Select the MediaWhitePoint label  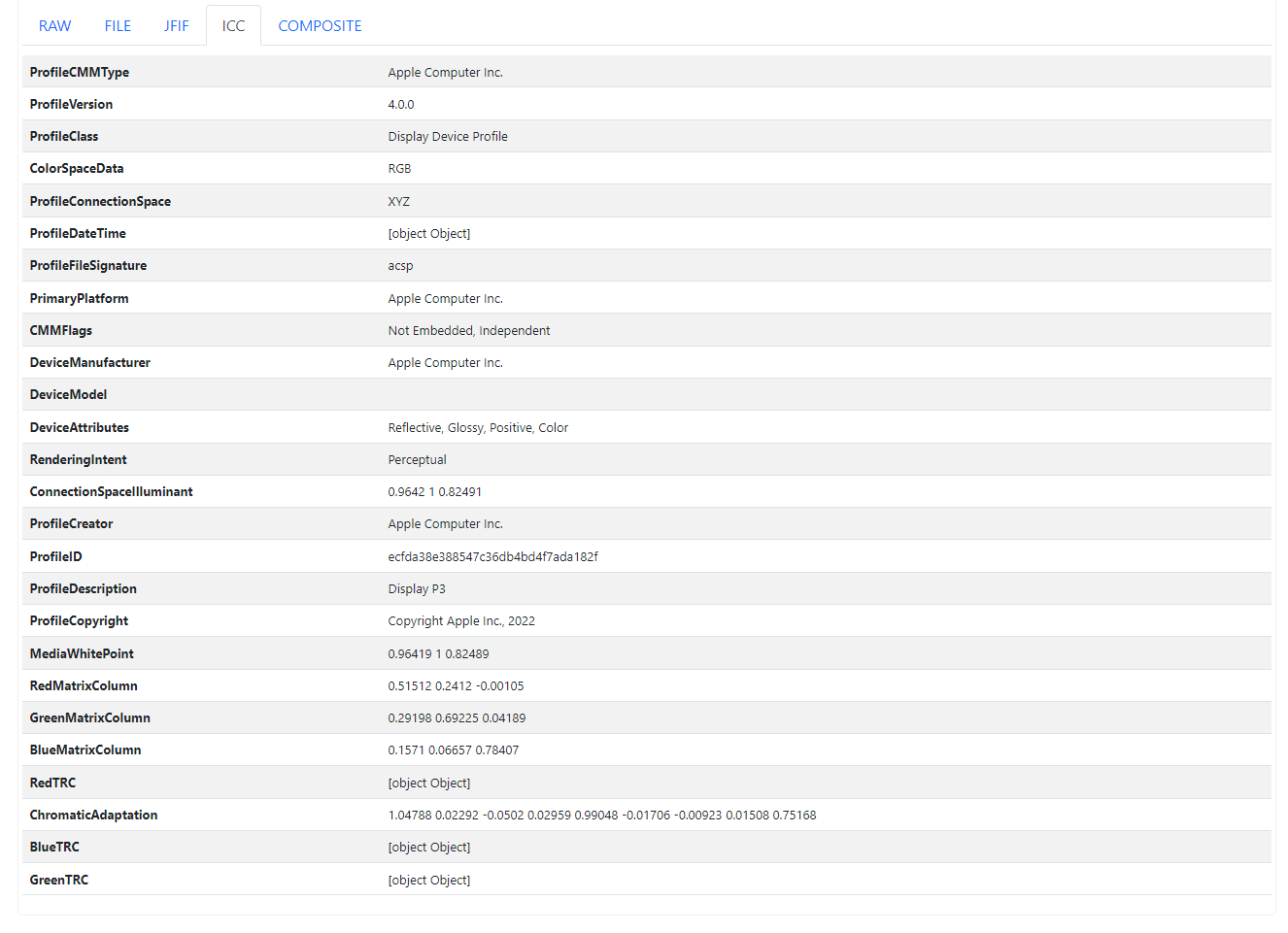82,654
